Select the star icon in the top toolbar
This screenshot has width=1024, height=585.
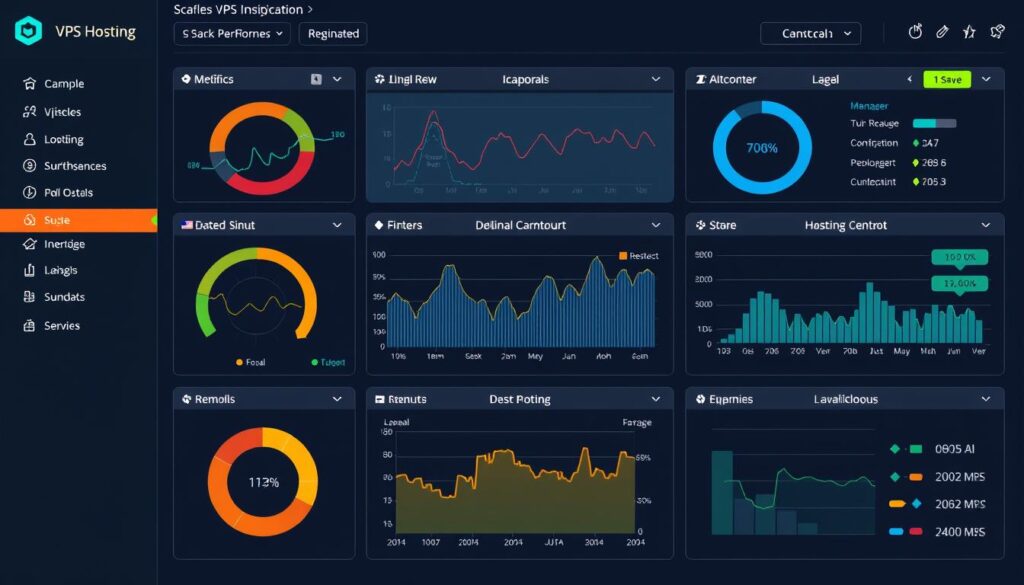(968, 31)
